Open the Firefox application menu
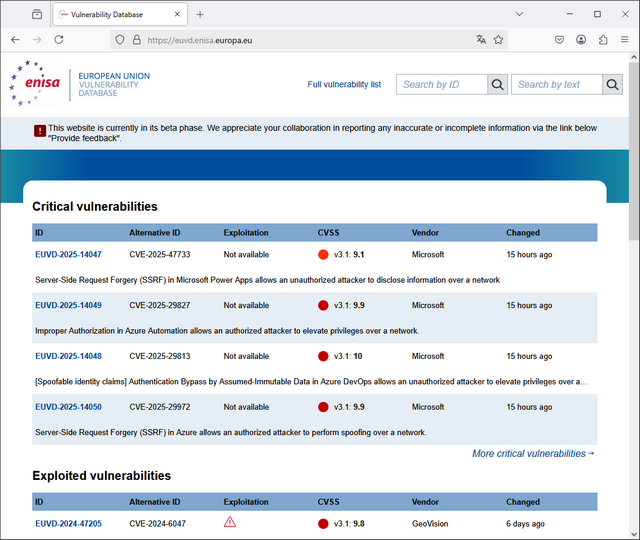The width and height of the screenshot is (640, 540). (x=624, y=40)
